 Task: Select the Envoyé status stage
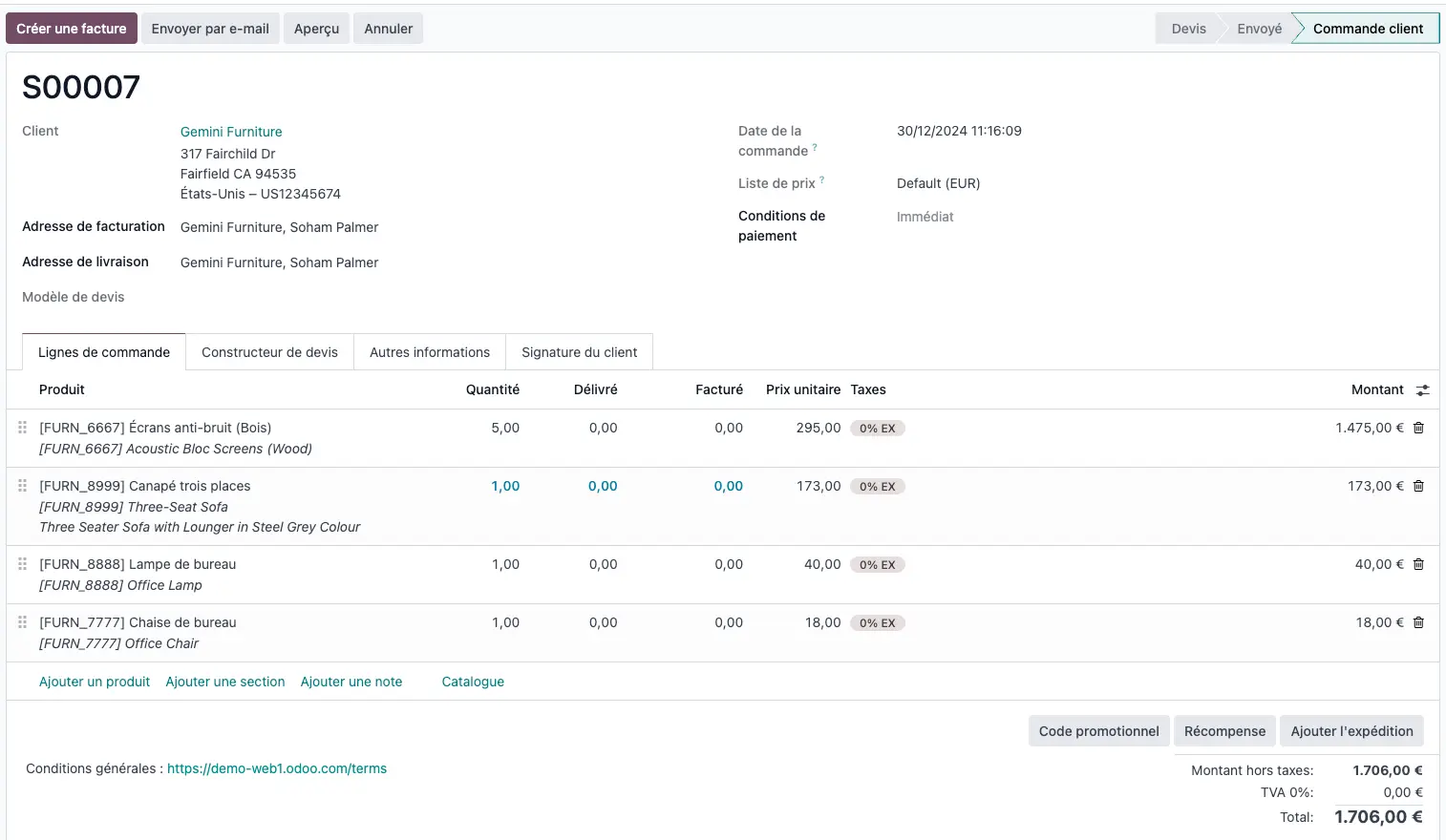coord(1259,29)
